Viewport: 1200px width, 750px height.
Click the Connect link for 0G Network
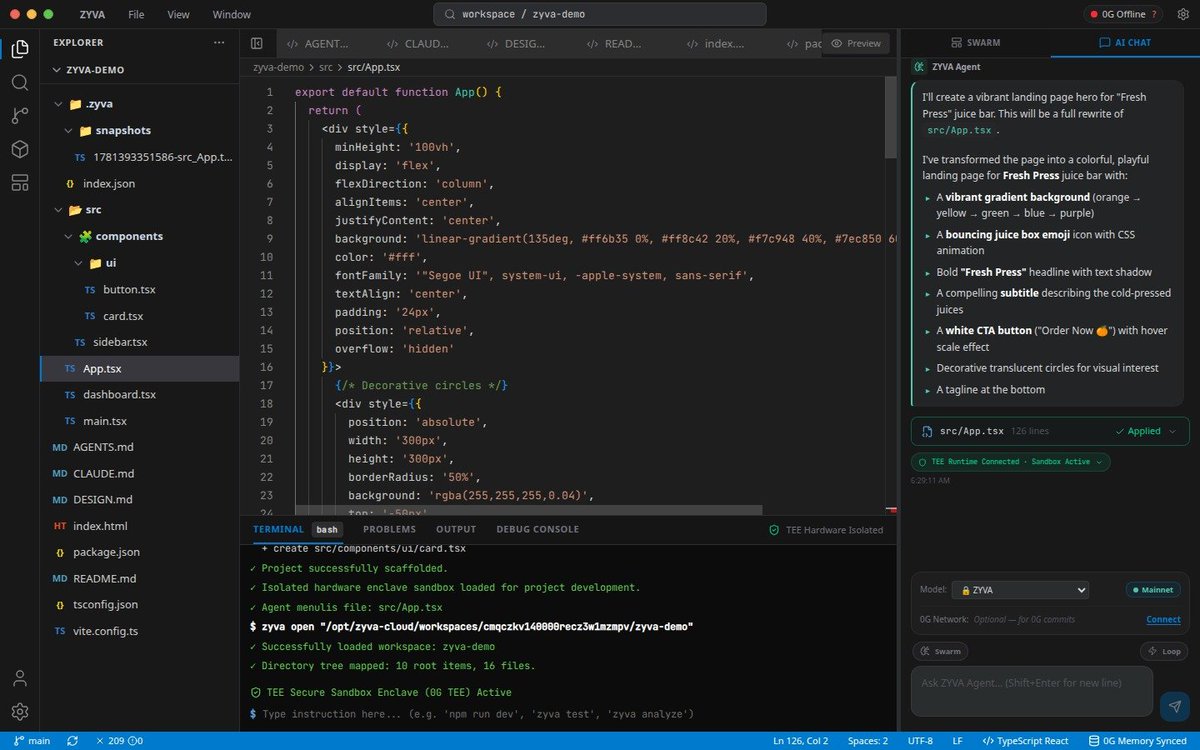click(1163, 619)
